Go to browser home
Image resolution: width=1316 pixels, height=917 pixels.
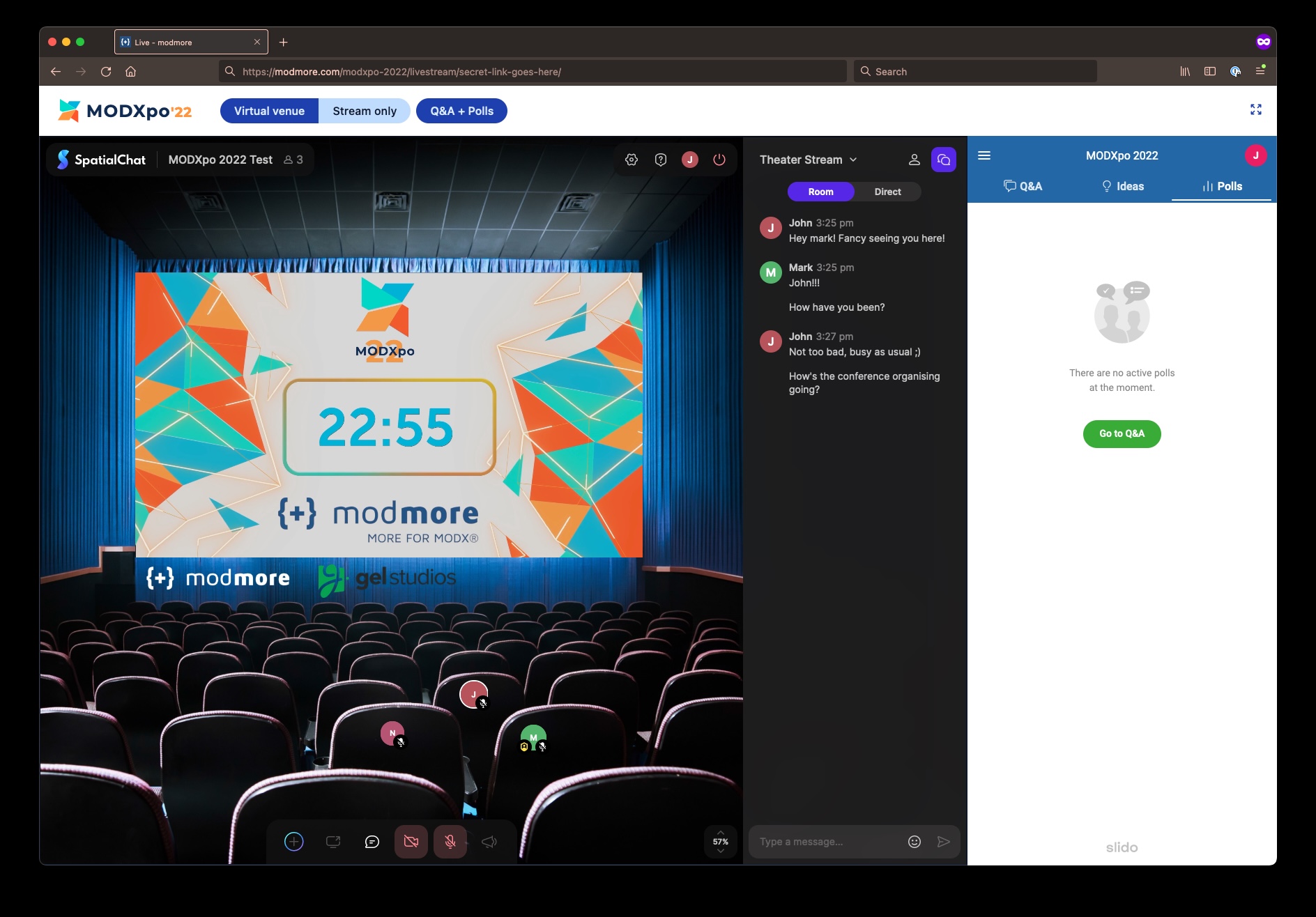[x=130, y=71]
